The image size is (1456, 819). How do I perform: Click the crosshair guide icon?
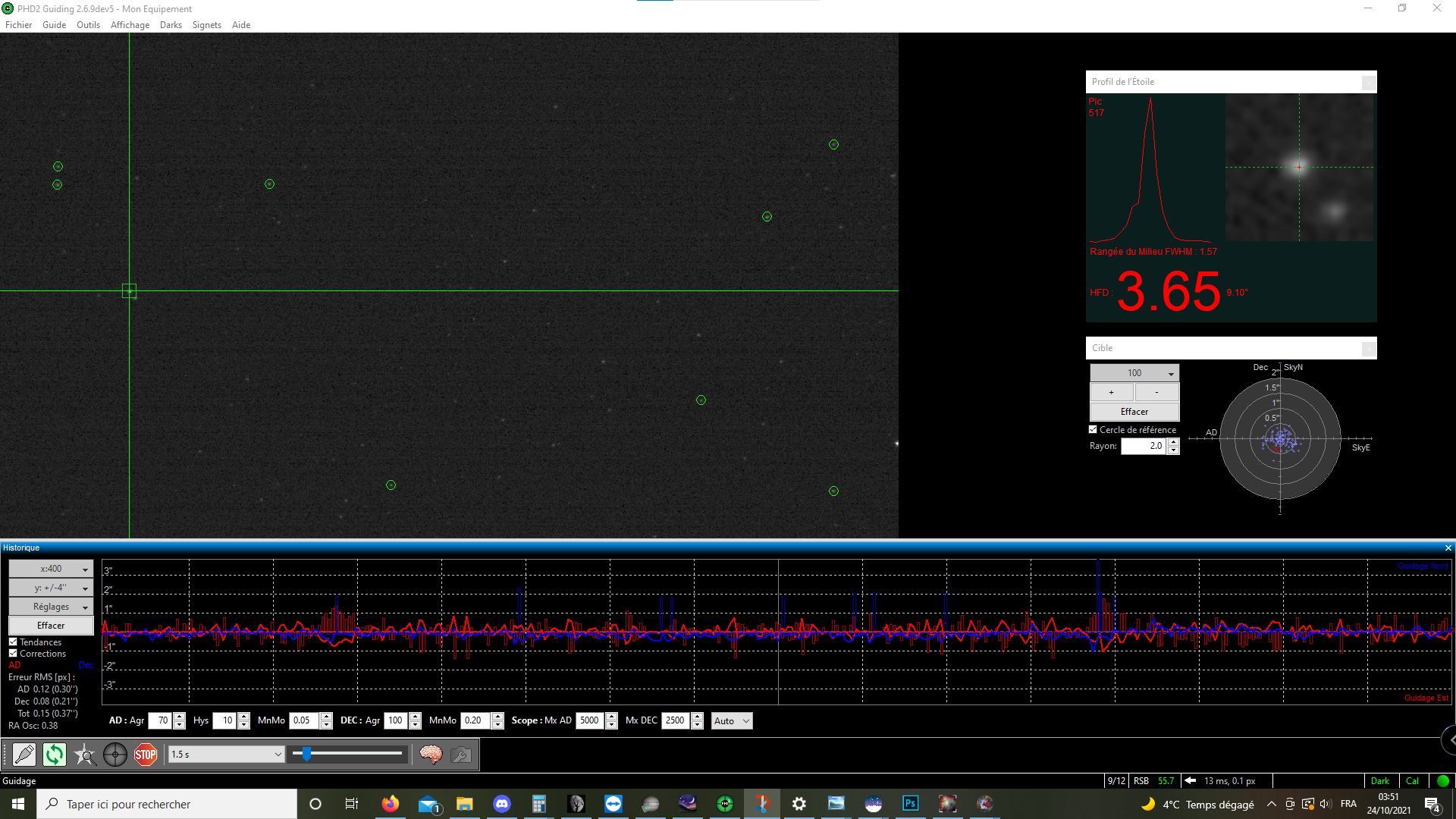(115, 755)
